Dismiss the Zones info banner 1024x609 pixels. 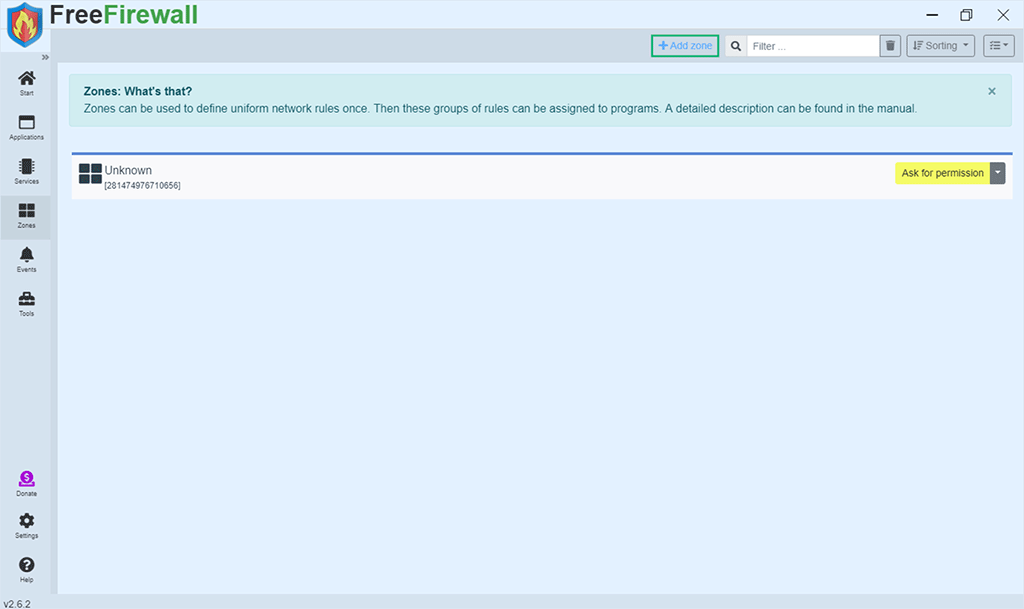point(992,91)
